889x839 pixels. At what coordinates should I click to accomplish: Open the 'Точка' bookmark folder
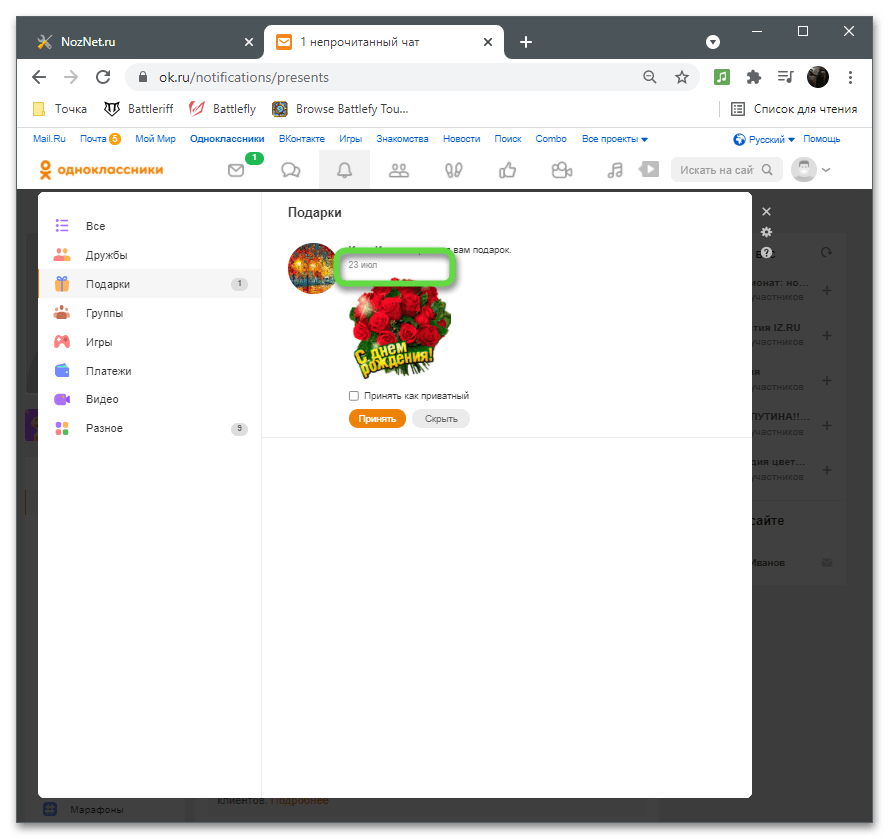click(x=60, y=109)
